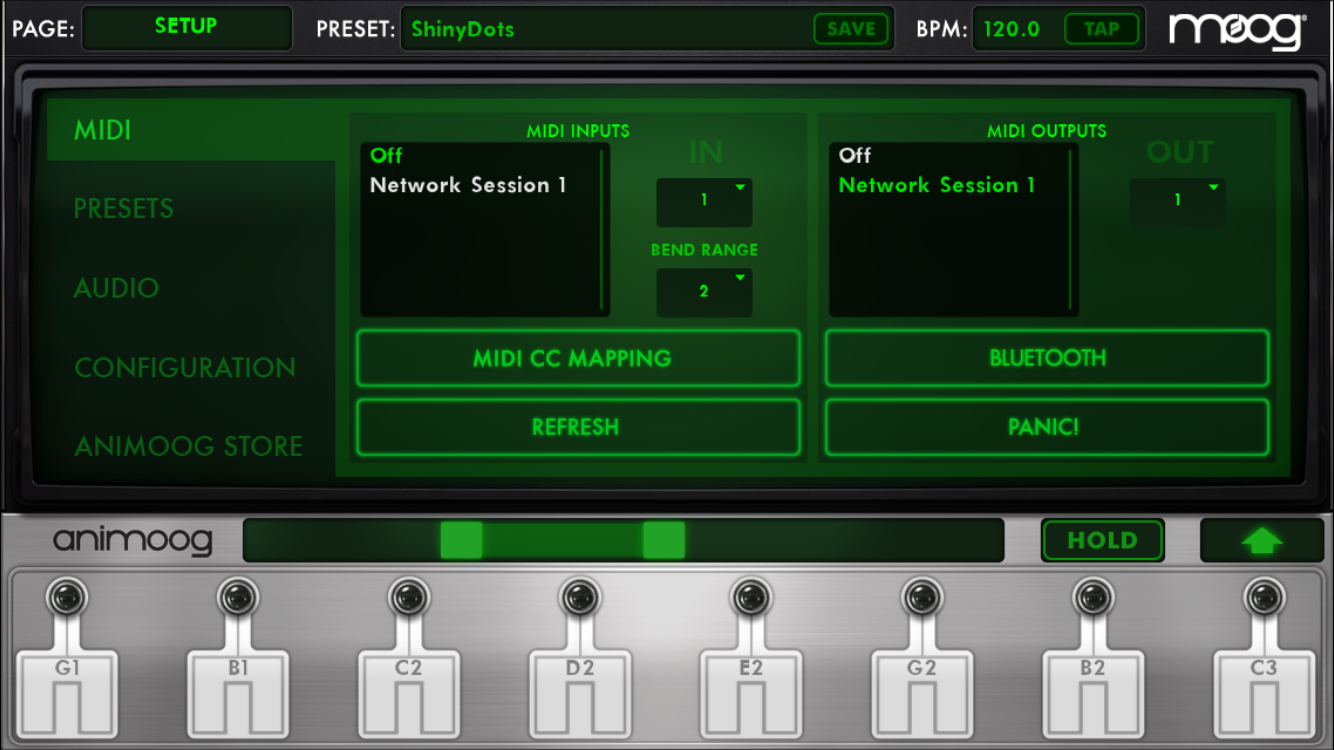Click the keyboard range slider handle
This screenshot has height=750, width=1334.
[x=461, y=540]
